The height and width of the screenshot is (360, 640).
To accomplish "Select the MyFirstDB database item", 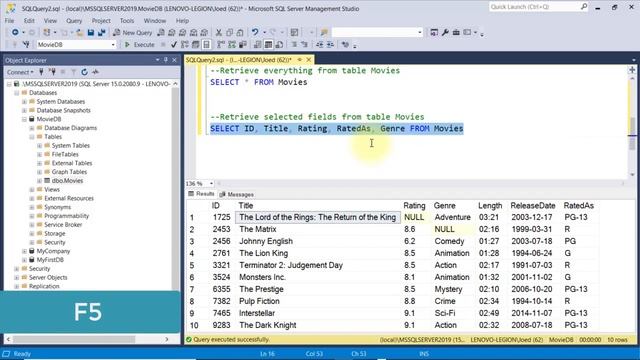I will [x=50, y=260].
